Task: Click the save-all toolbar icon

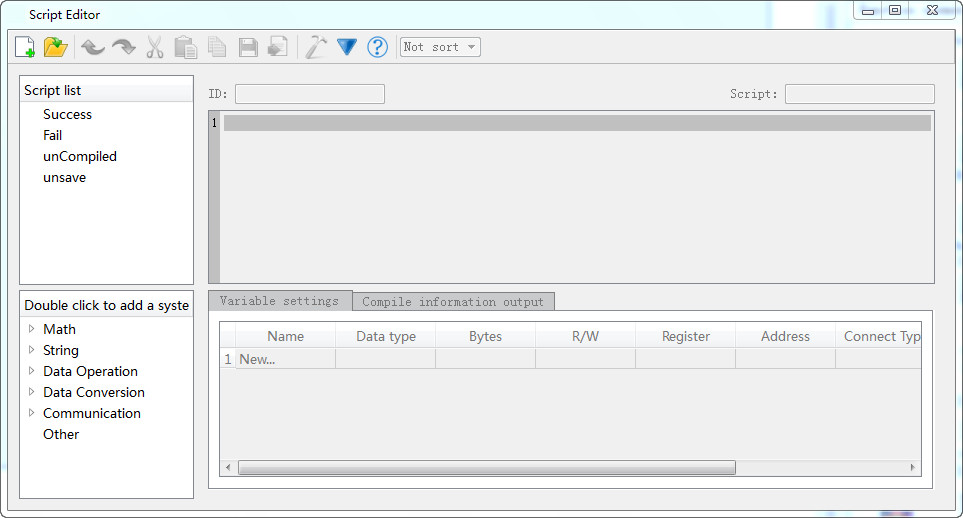Action: point(278,47)
